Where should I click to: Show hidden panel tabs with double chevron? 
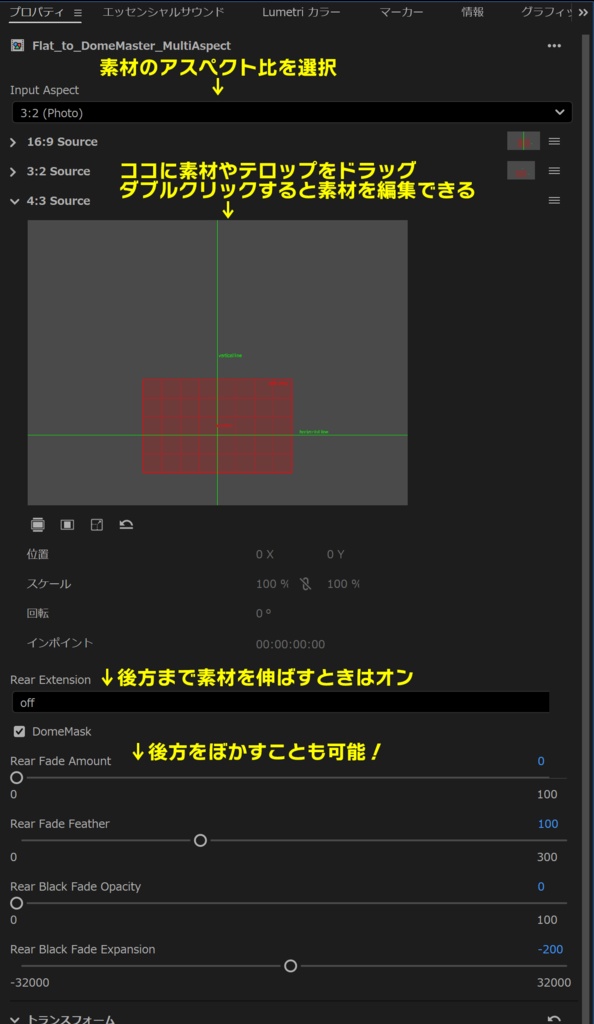[583, 12]
